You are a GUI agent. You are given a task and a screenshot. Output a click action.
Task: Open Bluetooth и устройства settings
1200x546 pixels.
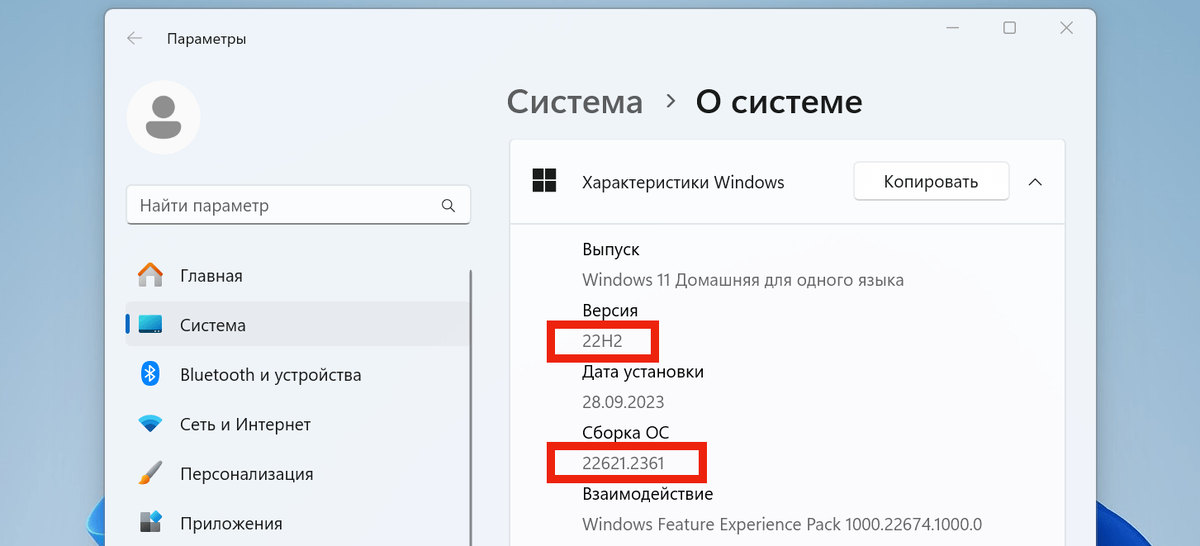(x=298, y=375)
